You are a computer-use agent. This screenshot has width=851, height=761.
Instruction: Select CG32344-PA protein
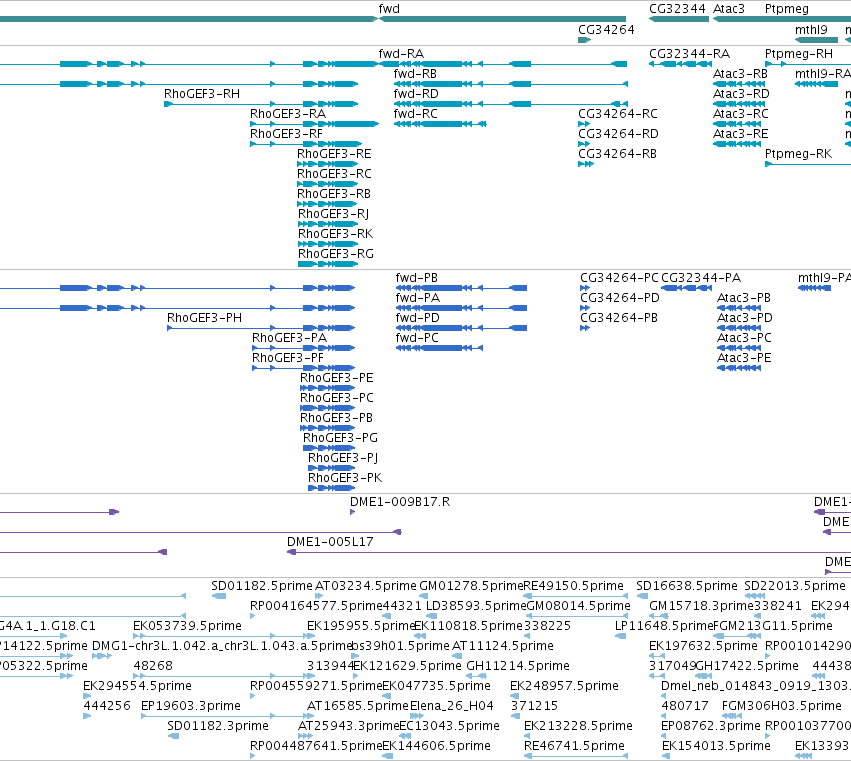pos(701,278)
